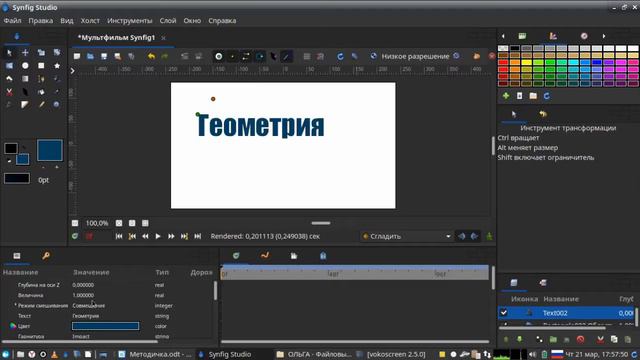Click the Save As toolbar icon
The width and height of the screenshot is (640, 360).
click(118, 56)
